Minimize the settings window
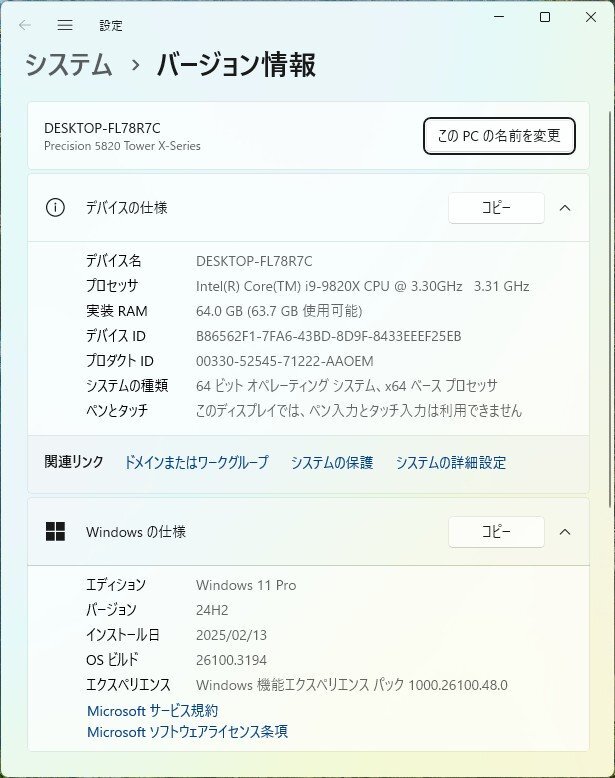The width and height of the screenshot is (615, 778). pyautogui.click(x=499, y=17)
